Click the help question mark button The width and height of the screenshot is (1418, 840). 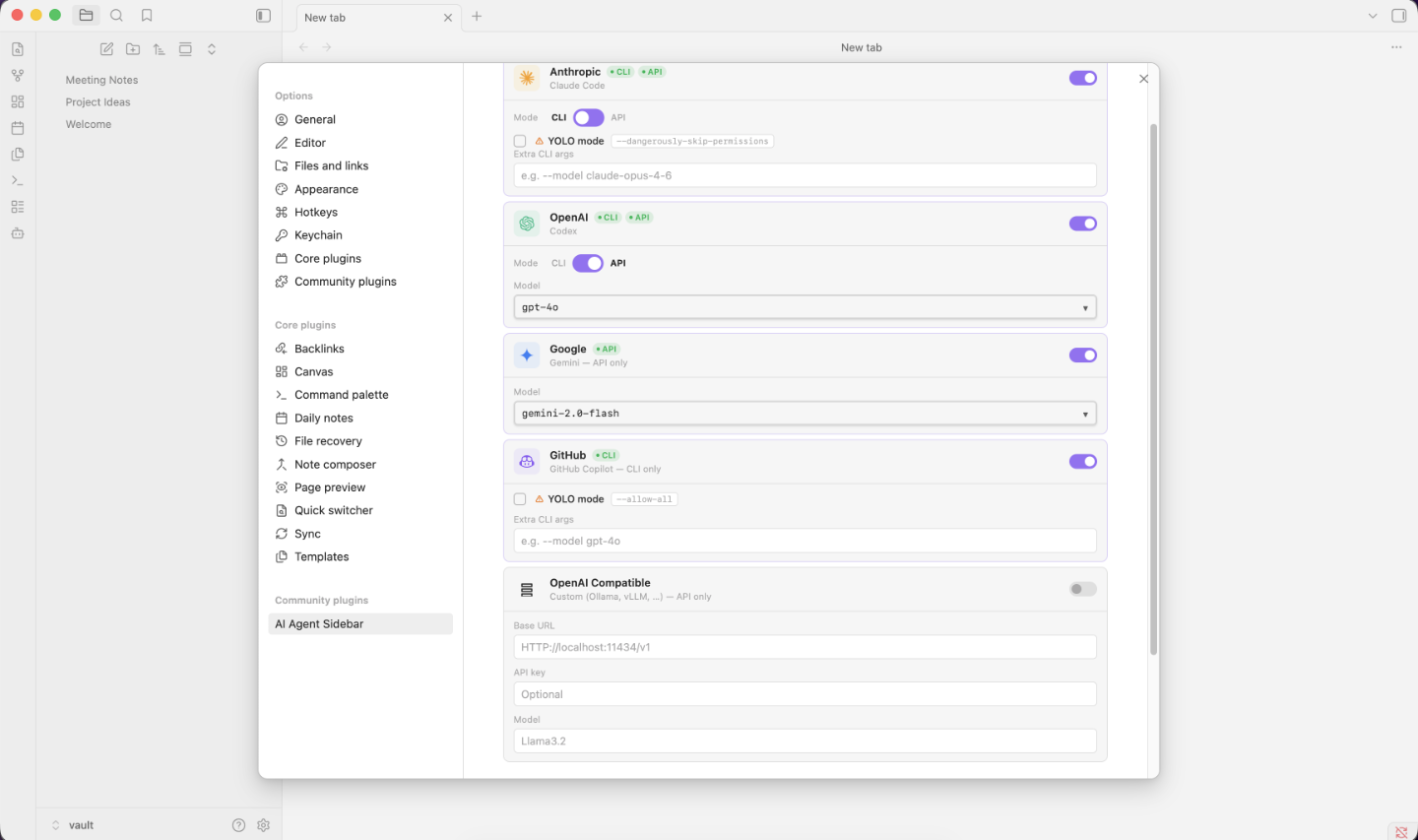238,824
